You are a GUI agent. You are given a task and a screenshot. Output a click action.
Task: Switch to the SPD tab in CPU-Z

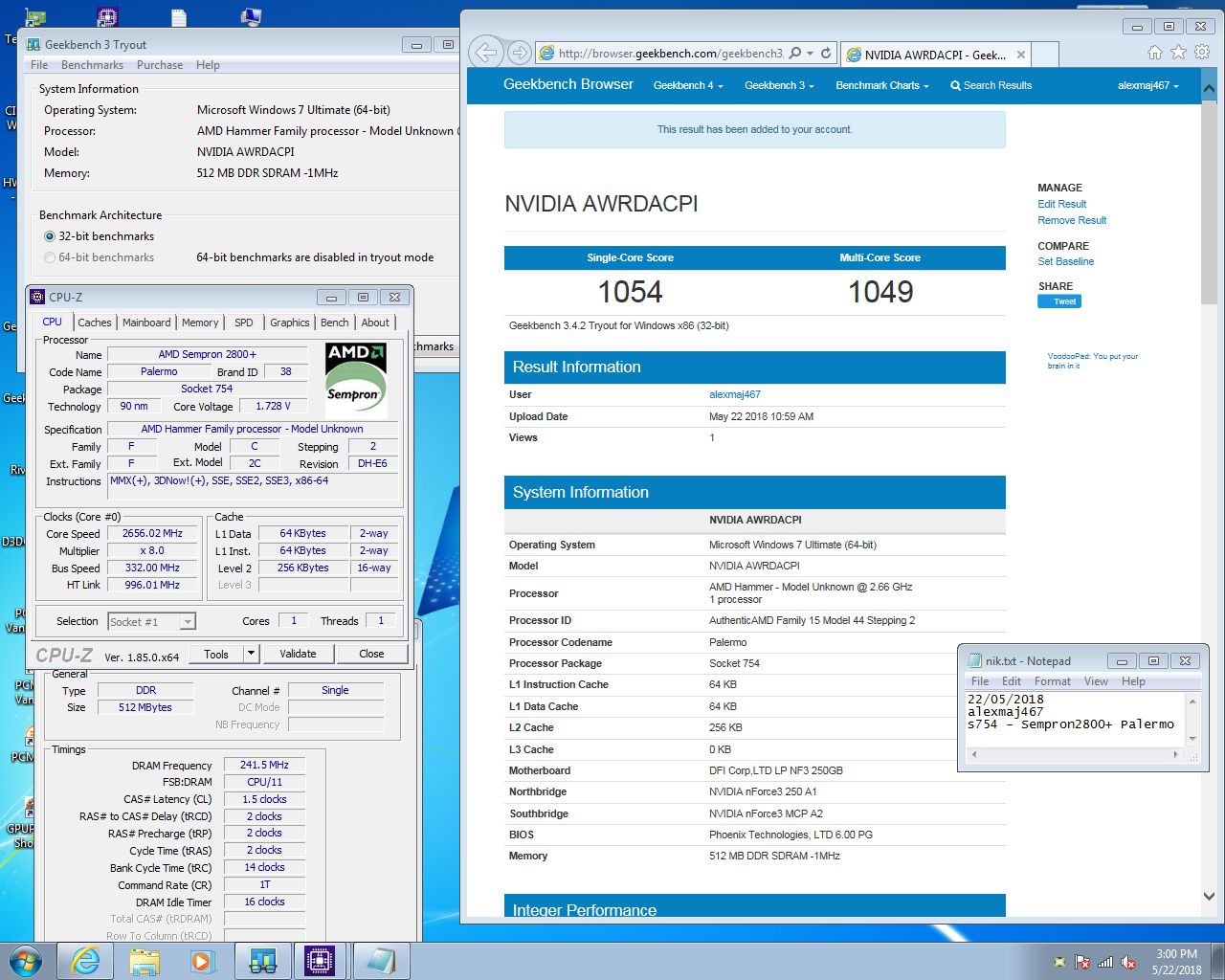point(244,323)
